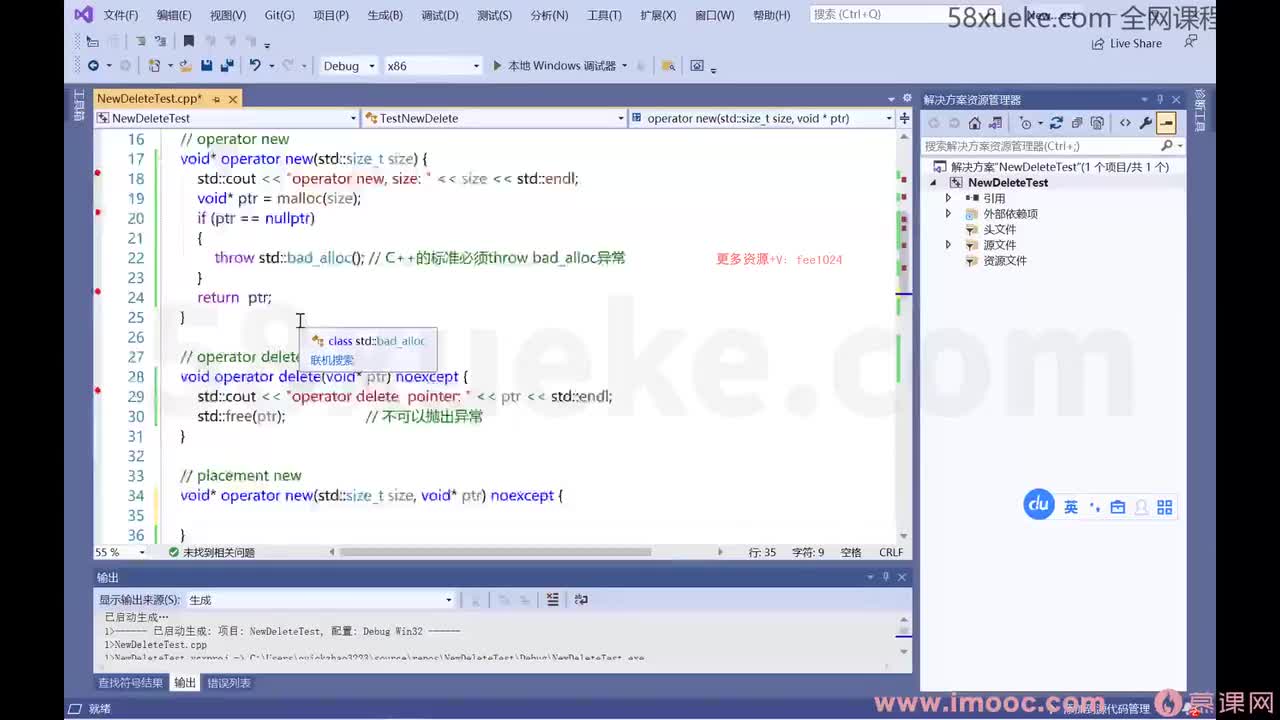Pin the NewDeleteTest.cpp tab

216,99
